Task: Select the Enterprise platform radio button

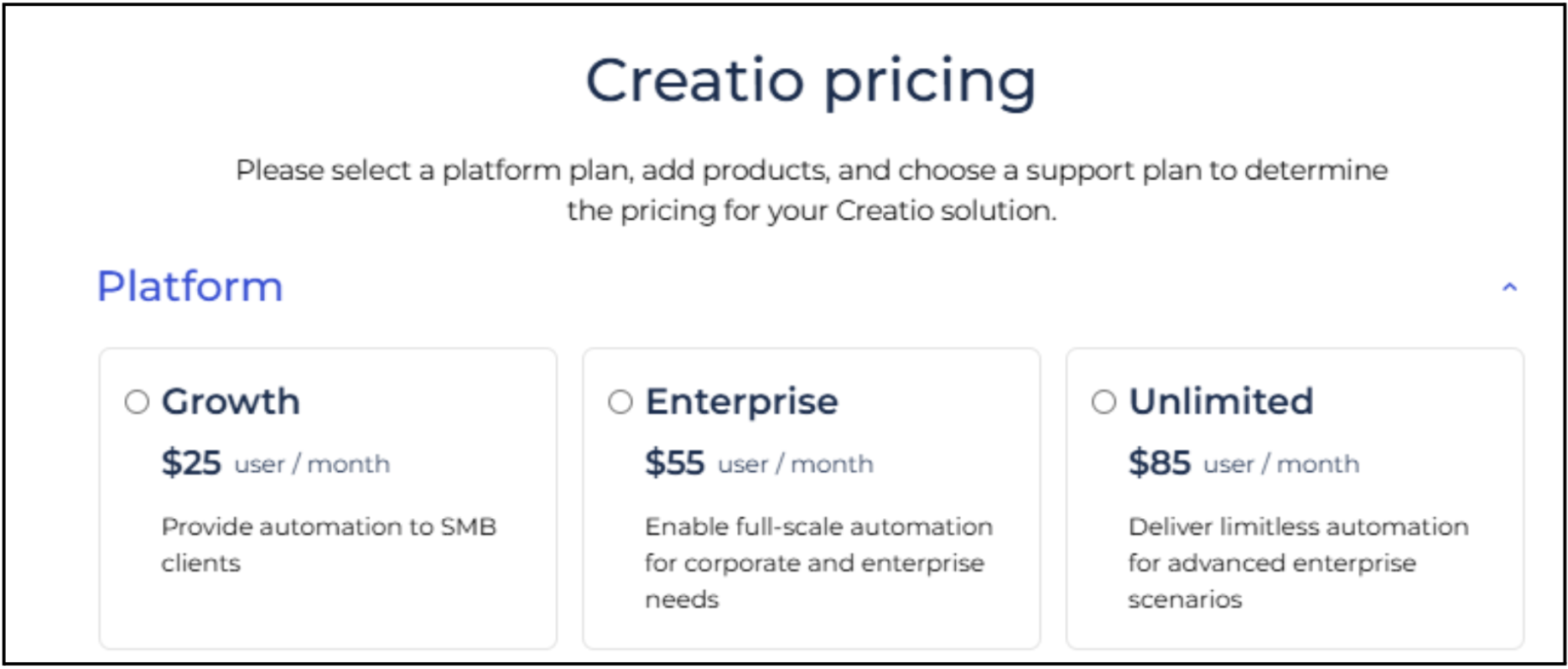Action: tap(620, 402)
